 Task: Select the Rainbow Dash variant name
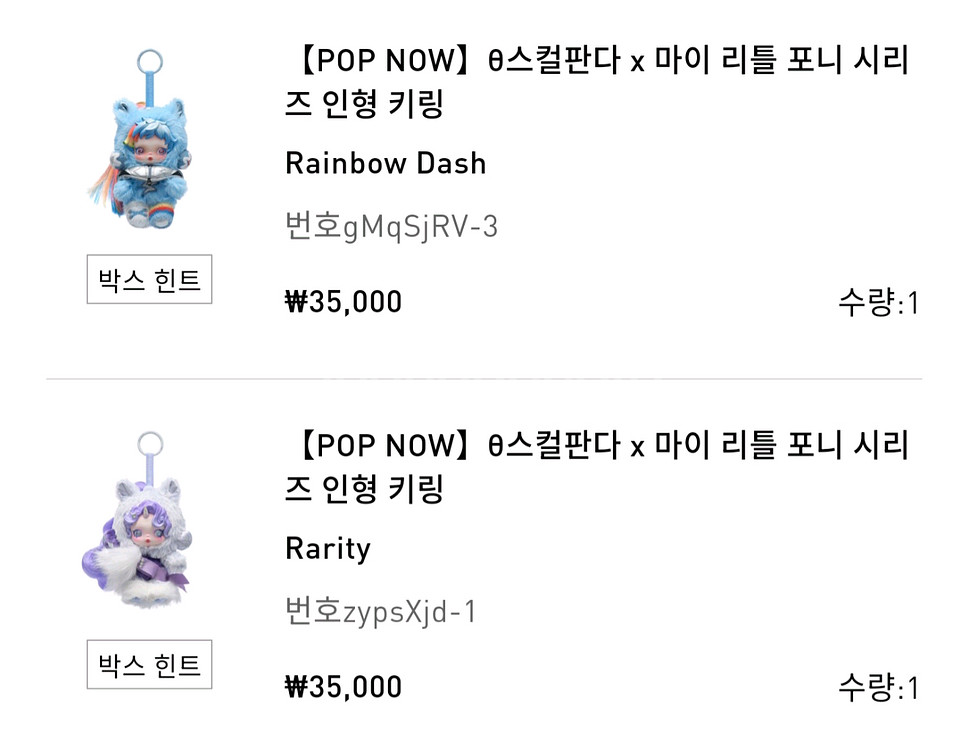point(385,163)
